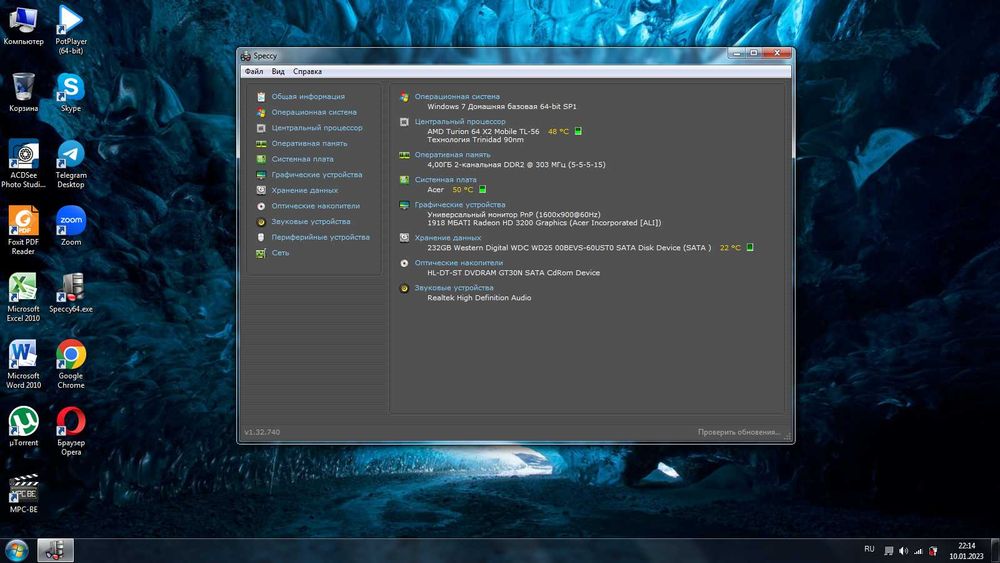
Task: Select Корзина recycle bin icon
Action: click(24, 92)
